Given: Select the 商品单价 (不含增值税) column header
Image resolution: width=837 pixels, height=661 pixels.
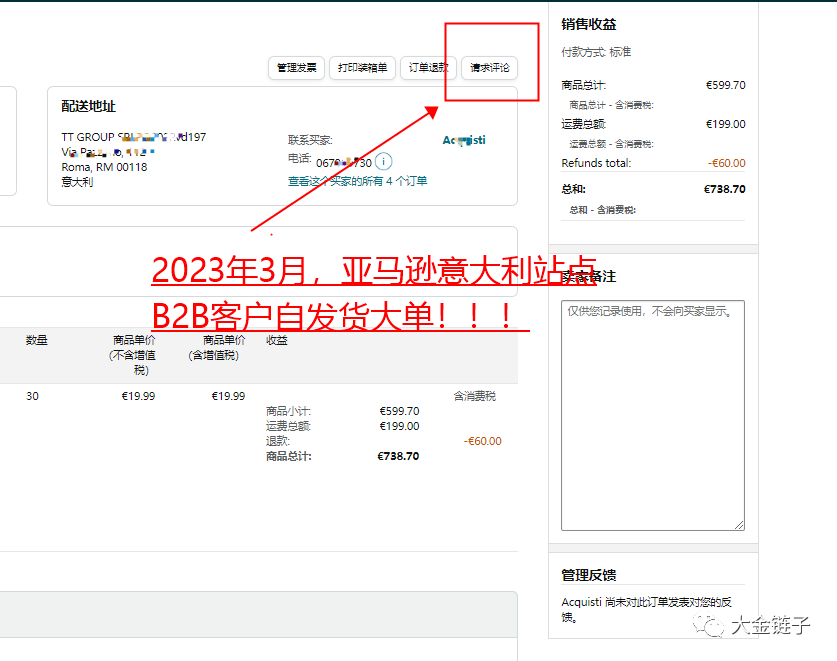Looking at the screenshot, I should (x=133, y=355).
